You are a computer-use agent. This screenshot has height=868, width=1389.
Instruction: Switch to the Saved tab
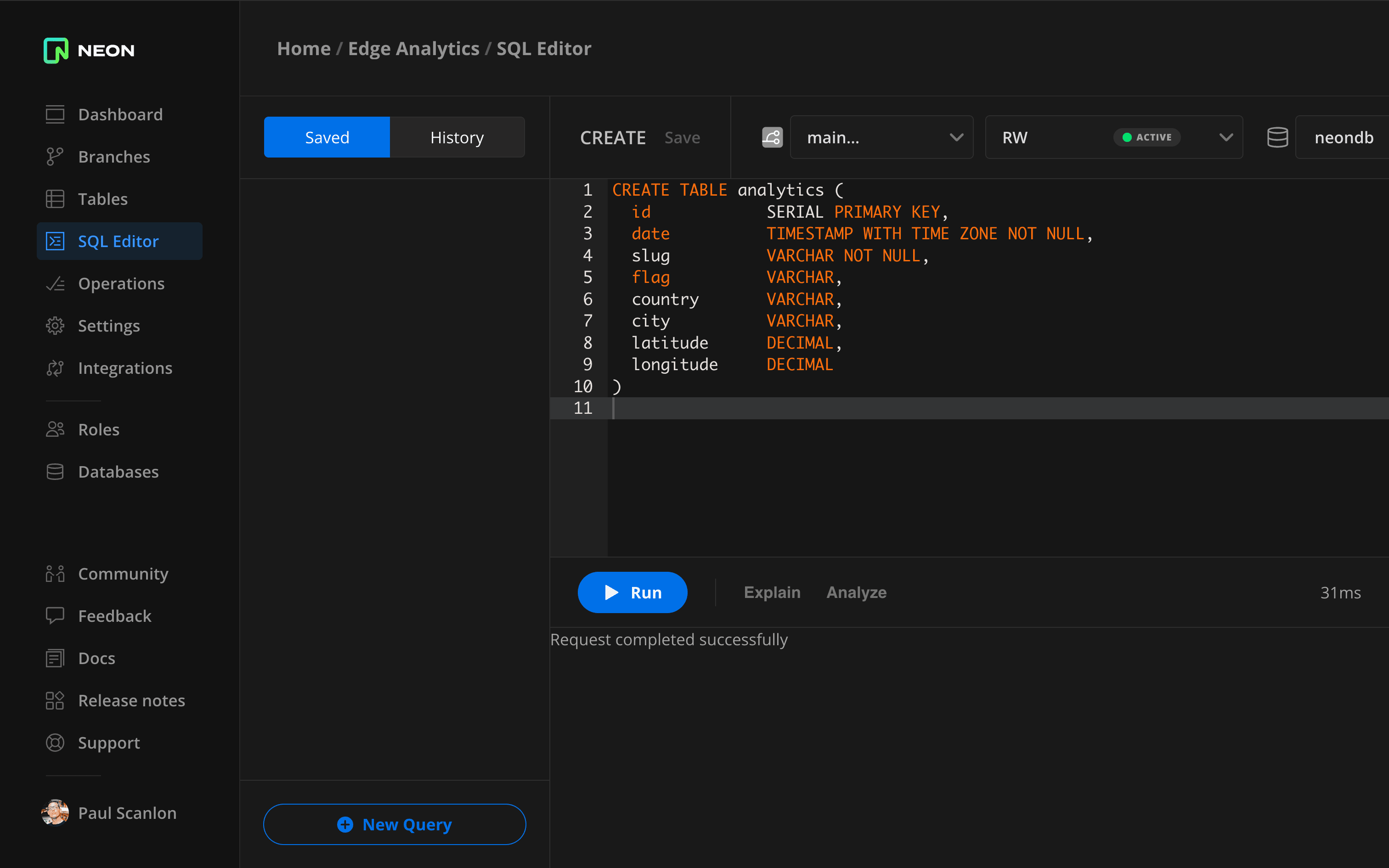pyautogui.click(x=328, y=137)
